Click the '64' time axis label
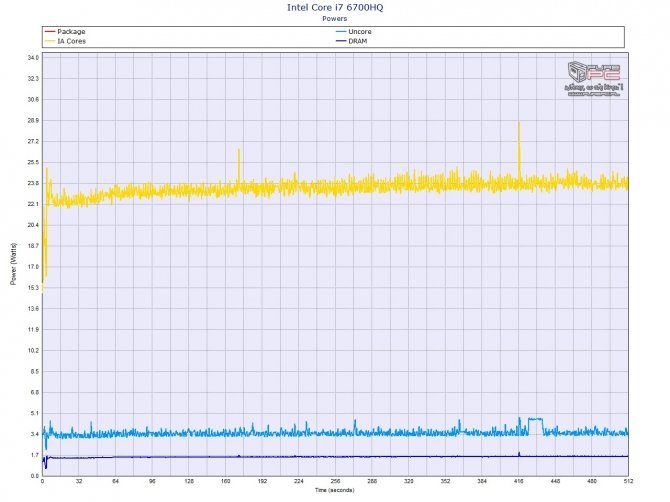 coord(116,481)
